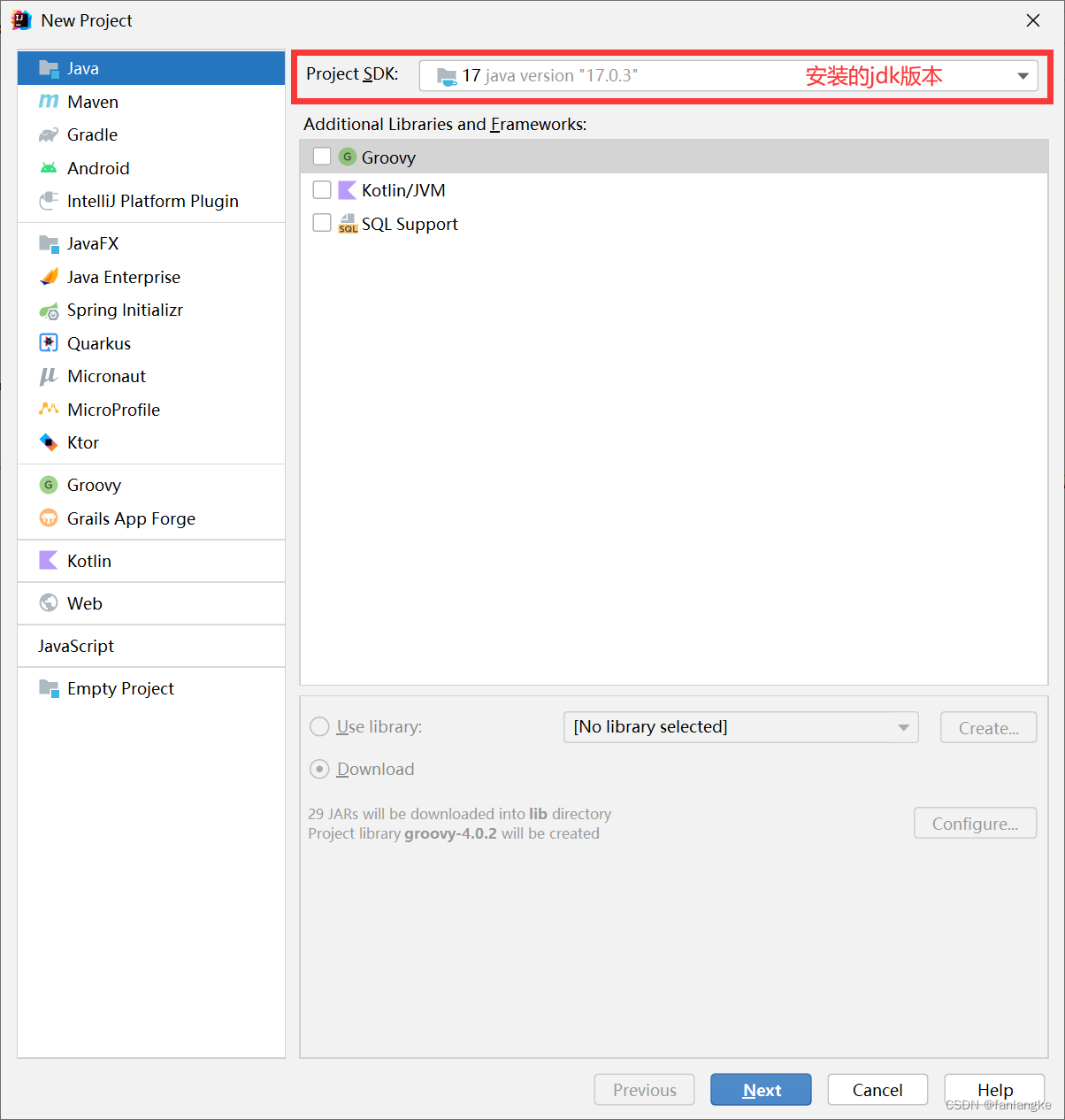Click the Maven 'm' icon
The image size is (1065, 1120).
[49, 102]
